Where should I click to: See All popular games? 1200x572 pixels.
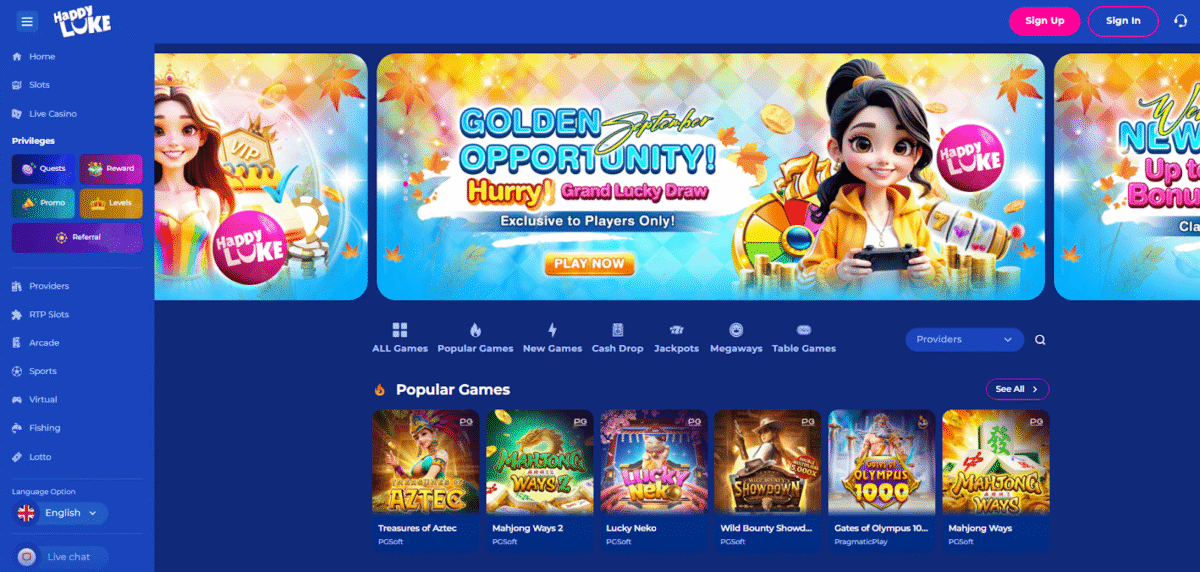[1017, 389]
